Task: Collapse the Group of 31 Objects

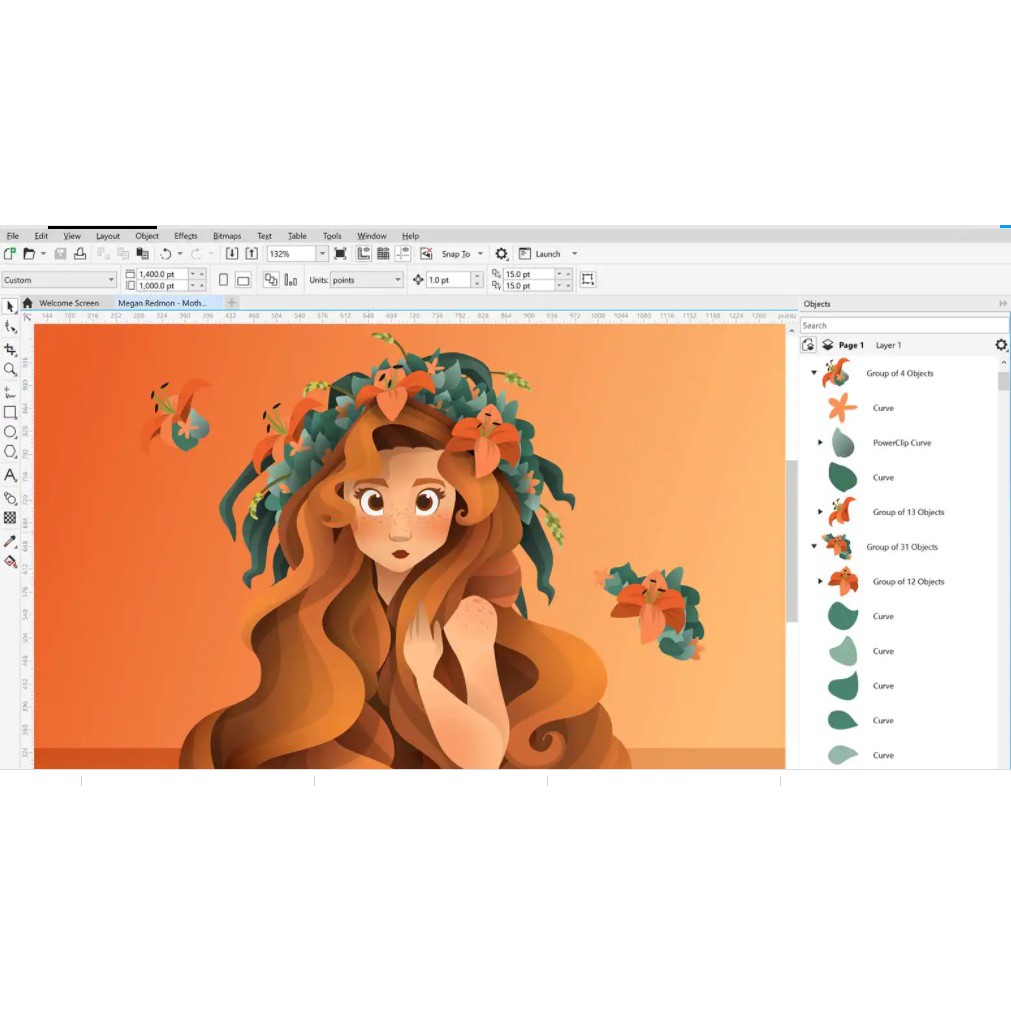Action: [x=814, y=546]
